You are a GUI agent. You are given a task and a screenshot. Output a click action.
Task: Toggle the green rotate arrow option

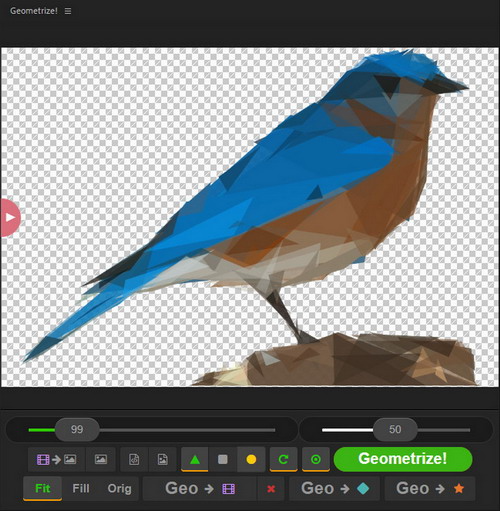(x=283, y=460)
